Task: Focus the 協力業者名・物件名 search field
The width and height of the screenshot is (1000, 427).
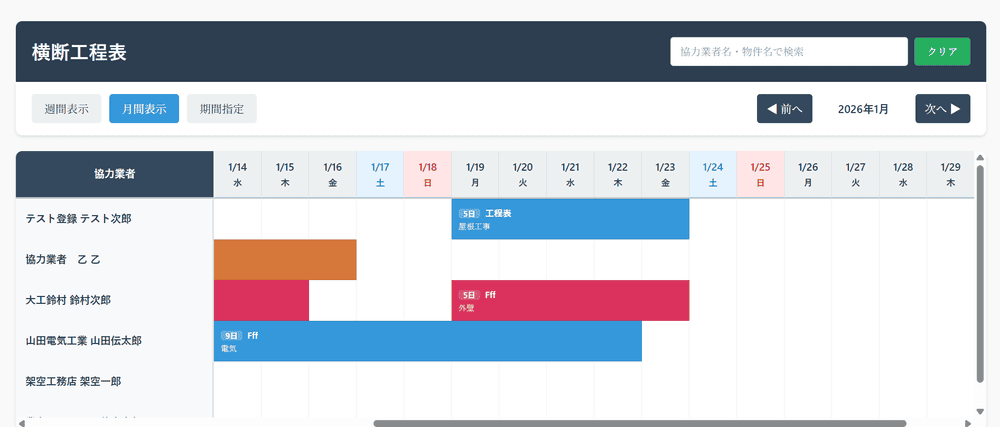Action: click(788, 51)
